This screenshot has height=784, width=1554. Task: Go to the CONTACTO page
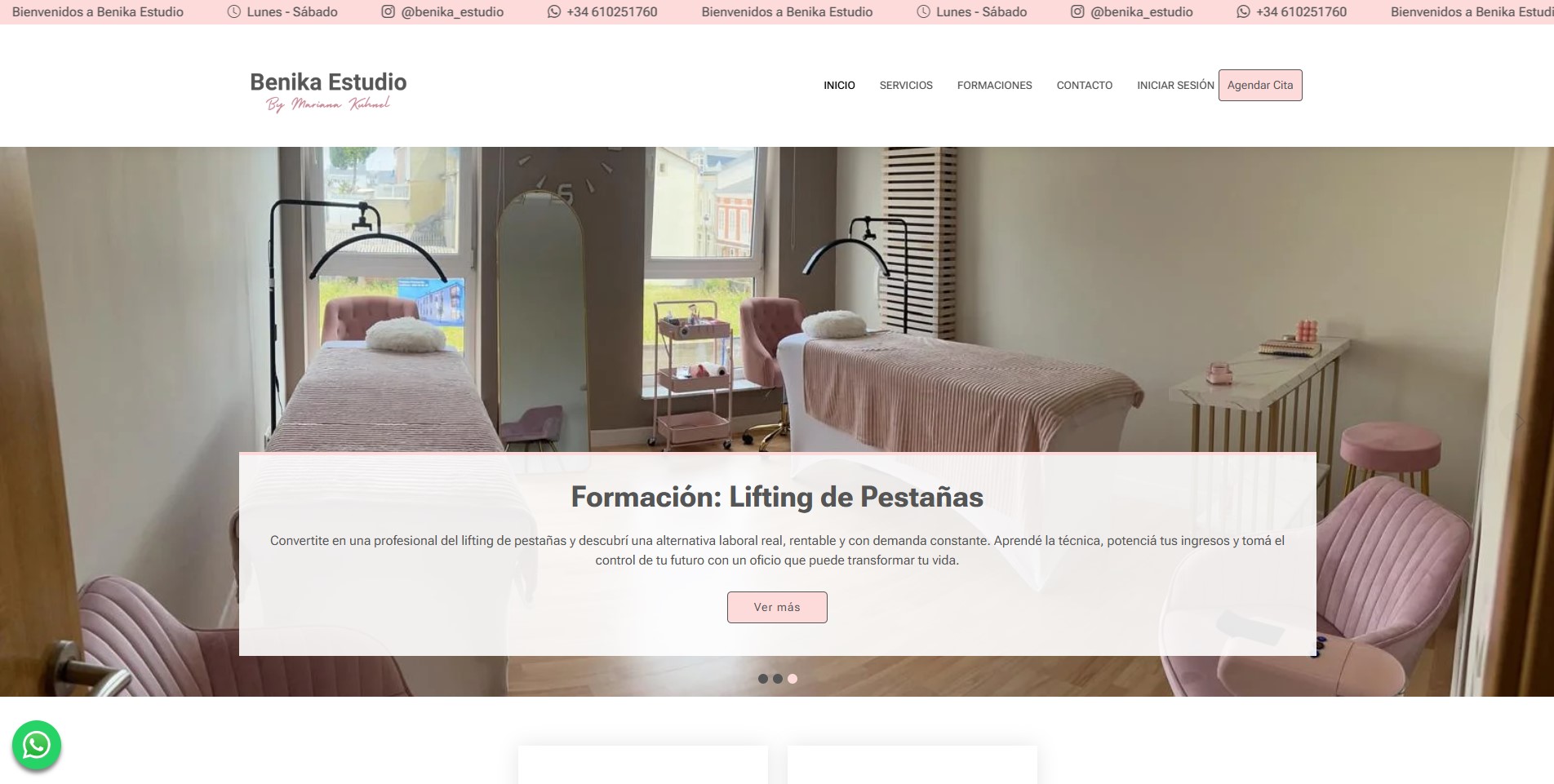(x=1084, y=86)
